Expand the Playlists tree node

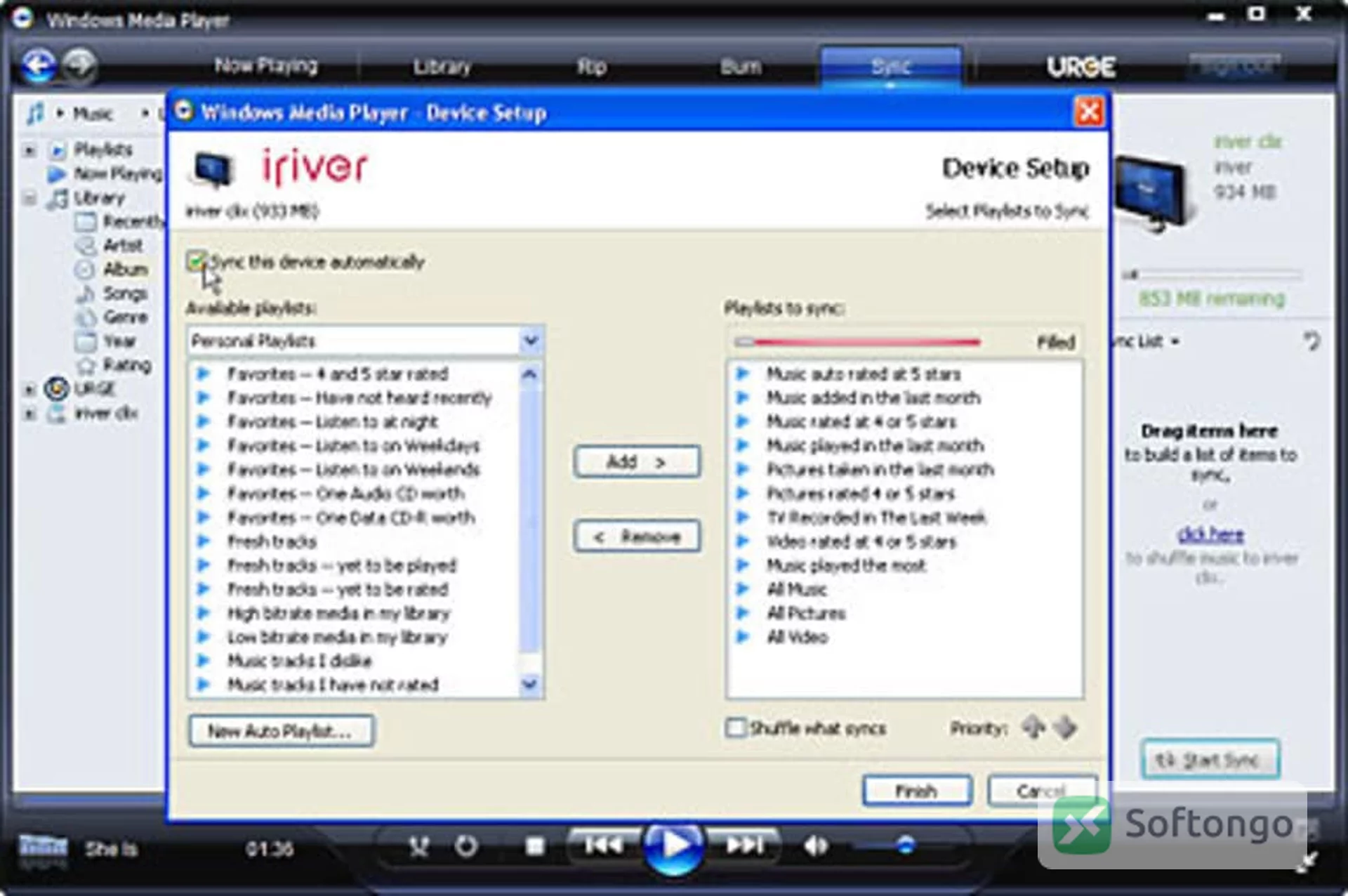point(29,150)
